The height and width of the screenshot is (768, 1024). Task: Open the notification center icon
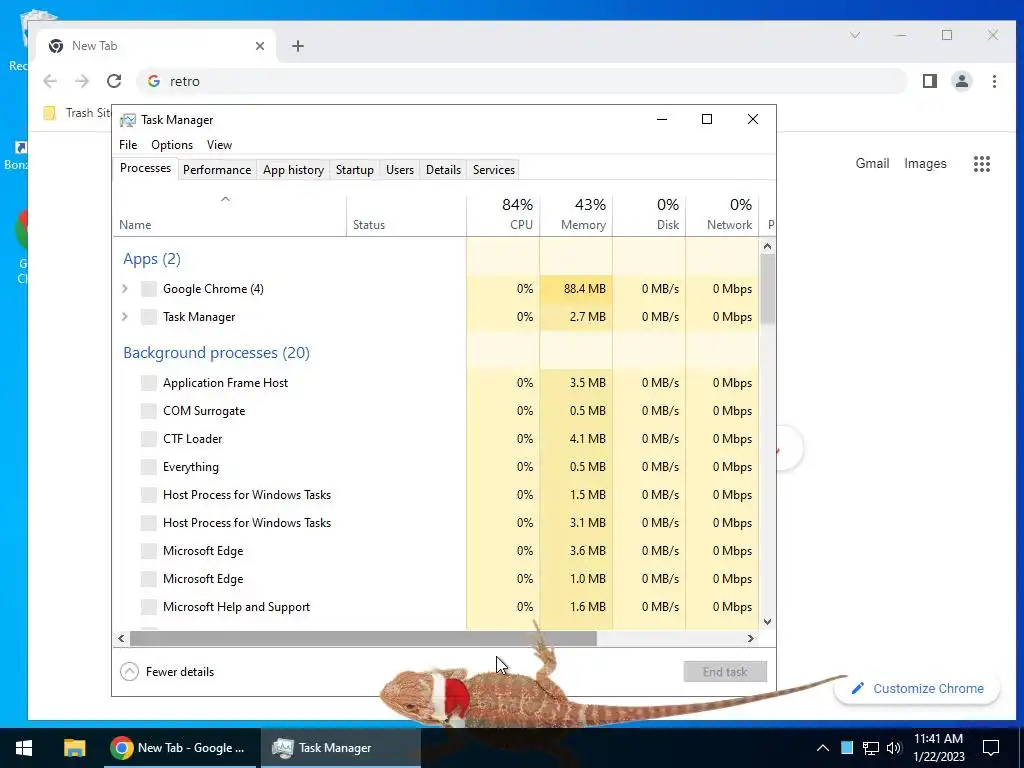(x=991, y=748)
